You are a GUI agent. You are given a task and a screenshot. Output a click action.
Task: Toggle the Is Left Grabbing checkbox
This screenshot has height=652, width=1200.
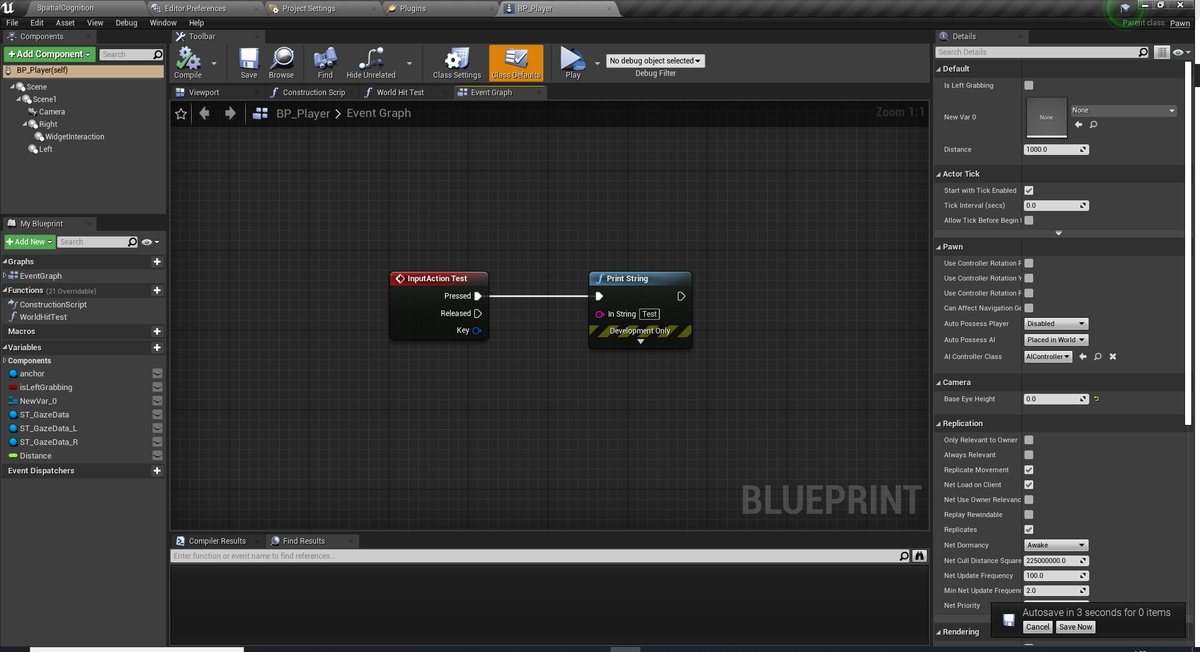tap(1029, 85)
